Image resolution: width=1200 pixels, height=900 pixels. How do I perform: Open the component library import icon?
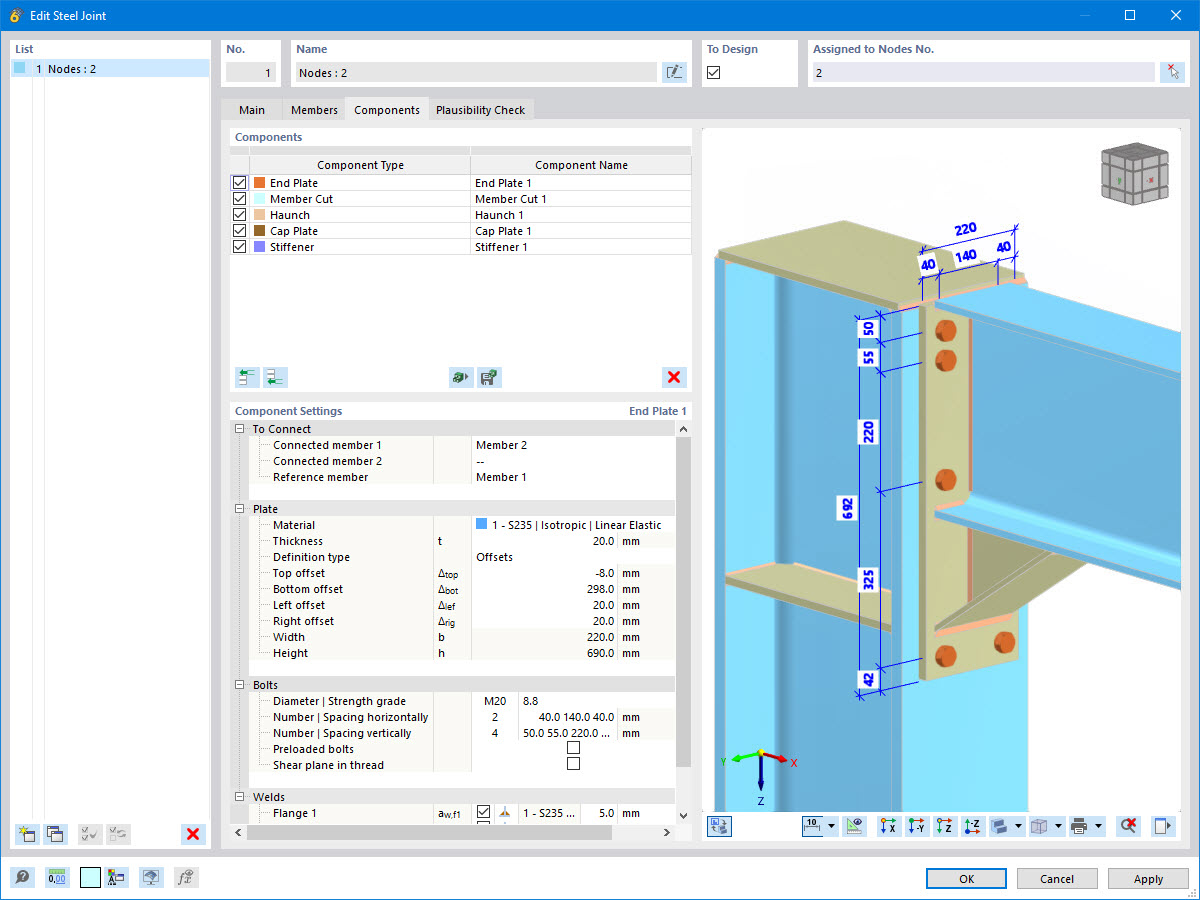click(x=461, y=377)
